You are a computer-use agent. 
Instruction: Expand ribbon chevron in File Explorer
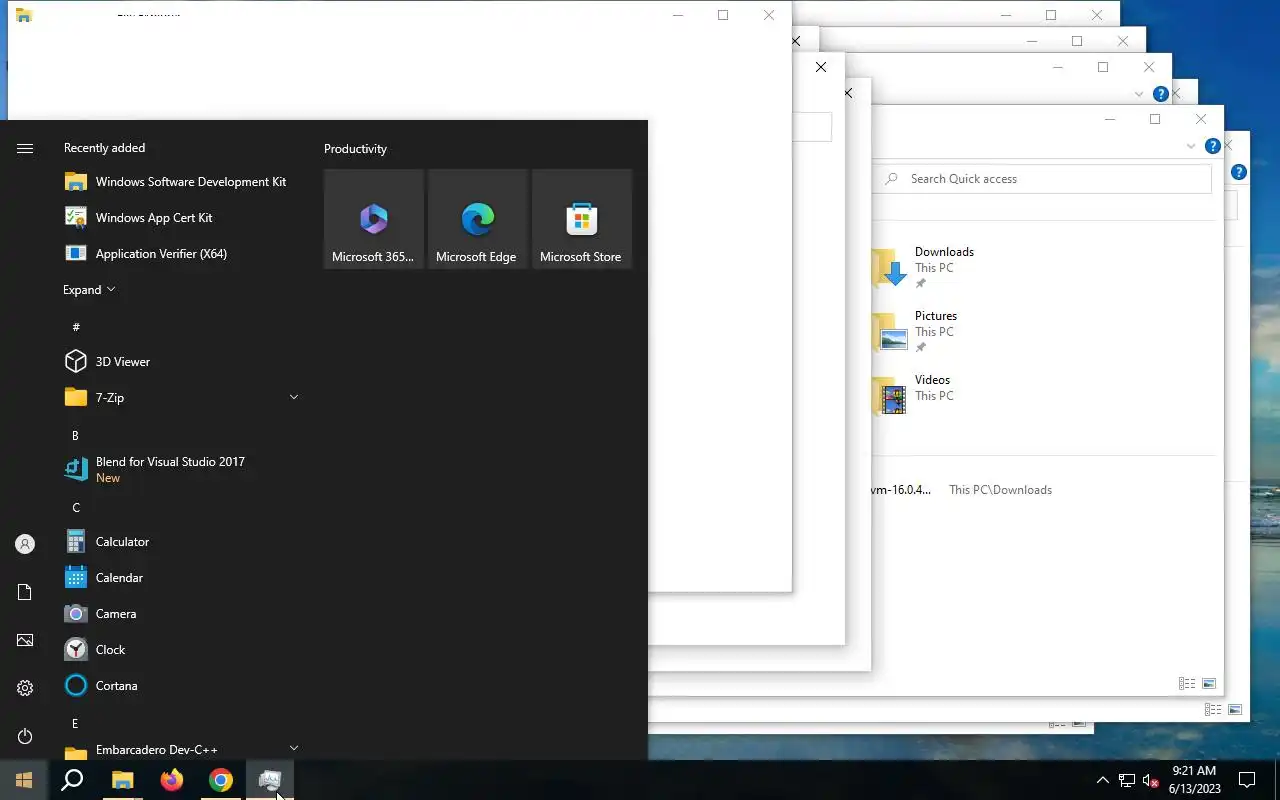coord(1190,146)
